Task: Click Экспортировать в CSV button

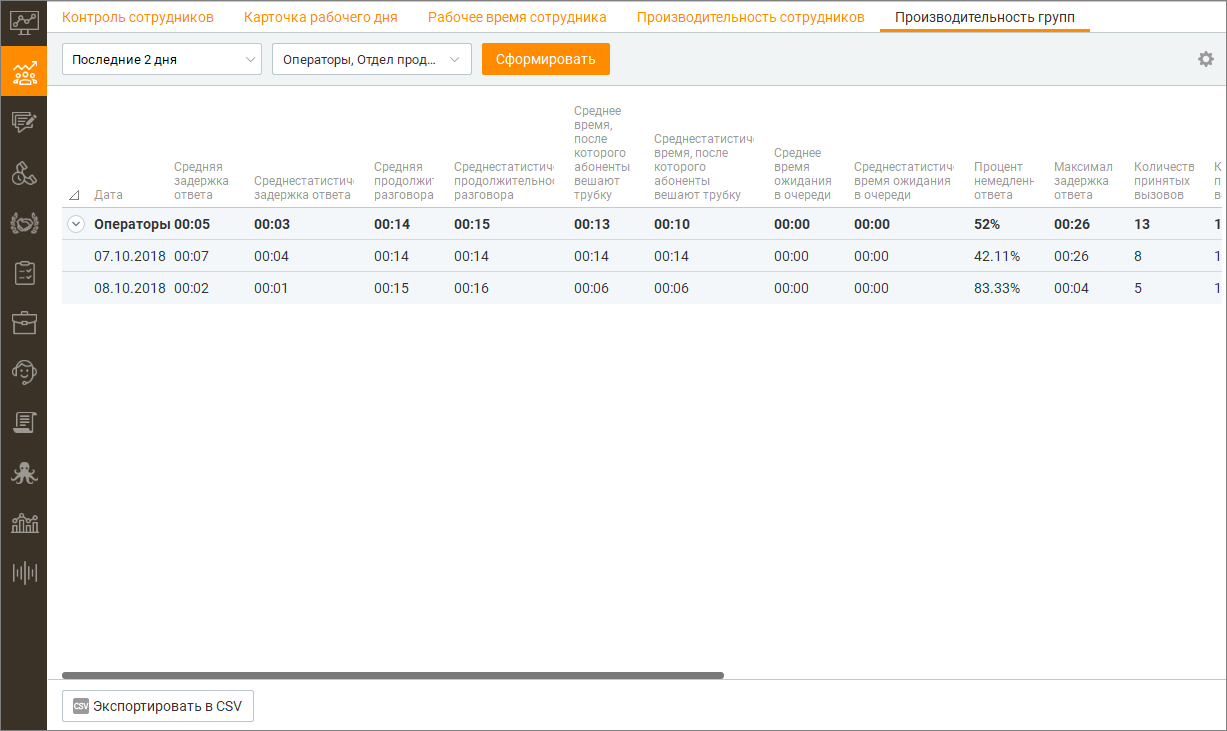Action: click(158, 706)
